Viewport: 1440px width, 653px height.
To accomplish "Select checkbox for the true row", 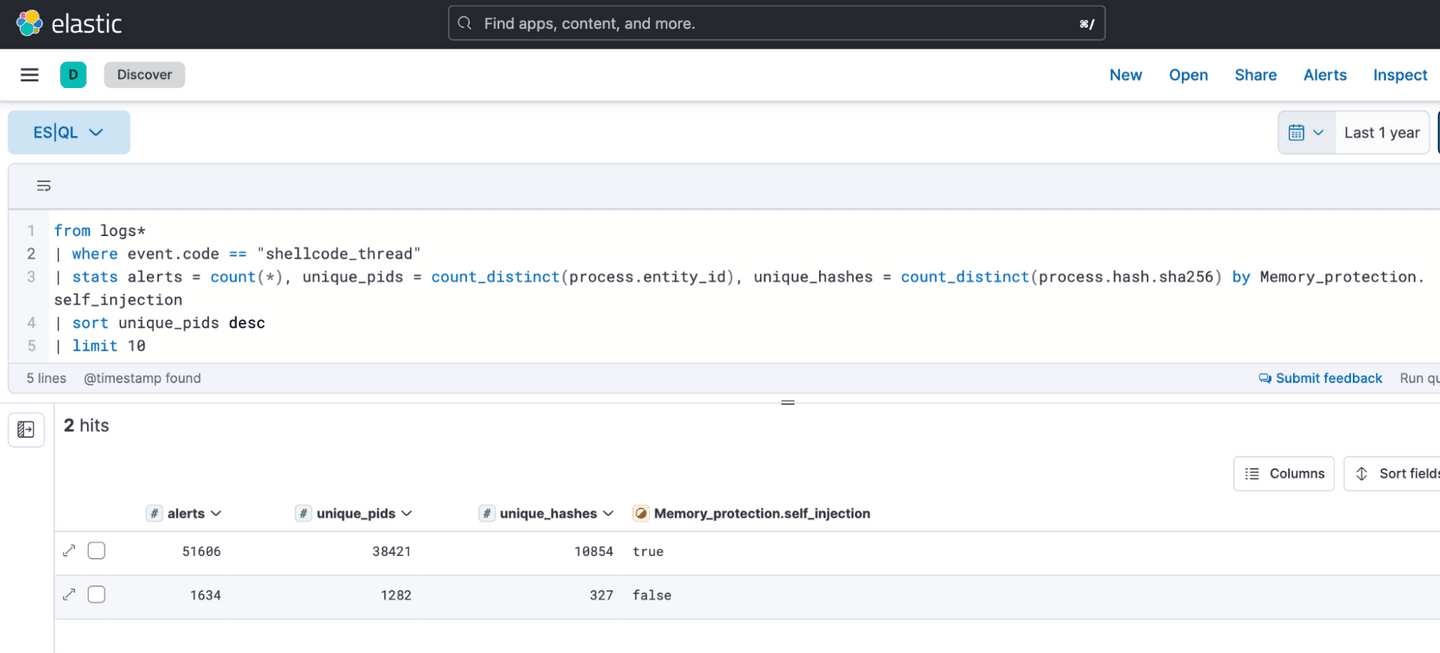I will click(97, 551).
